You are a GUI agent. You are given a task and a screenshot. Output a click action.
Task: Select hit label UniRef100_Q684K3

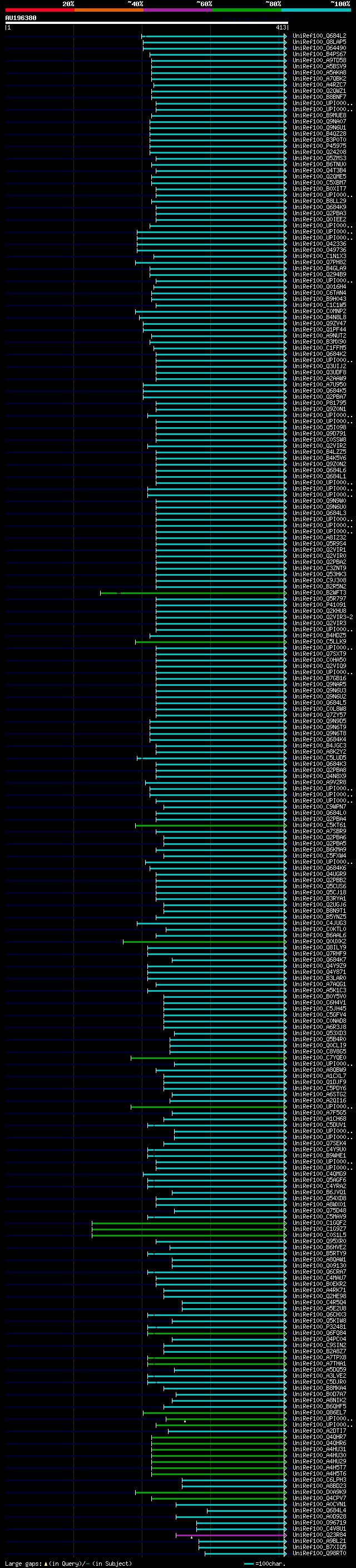319,763
